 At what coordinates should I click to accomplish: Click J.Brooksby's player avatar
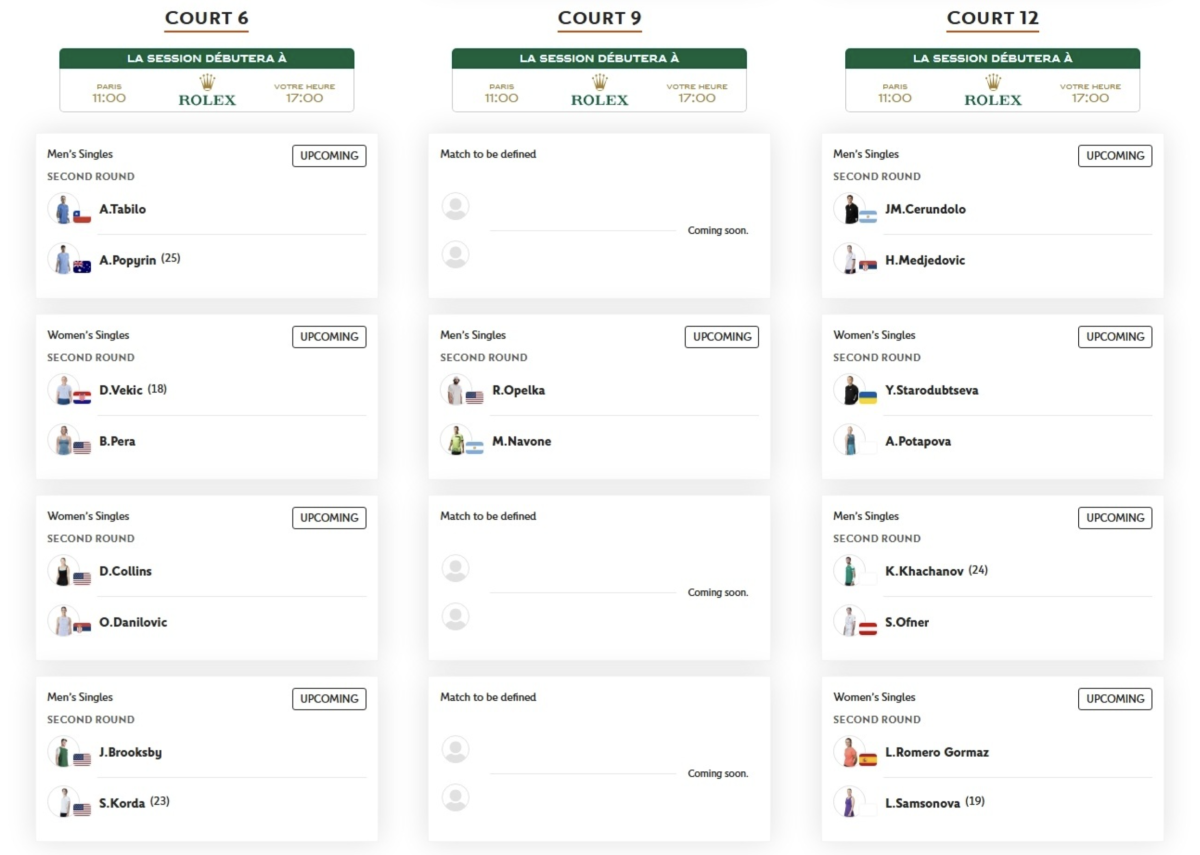(x=63, y=751)
